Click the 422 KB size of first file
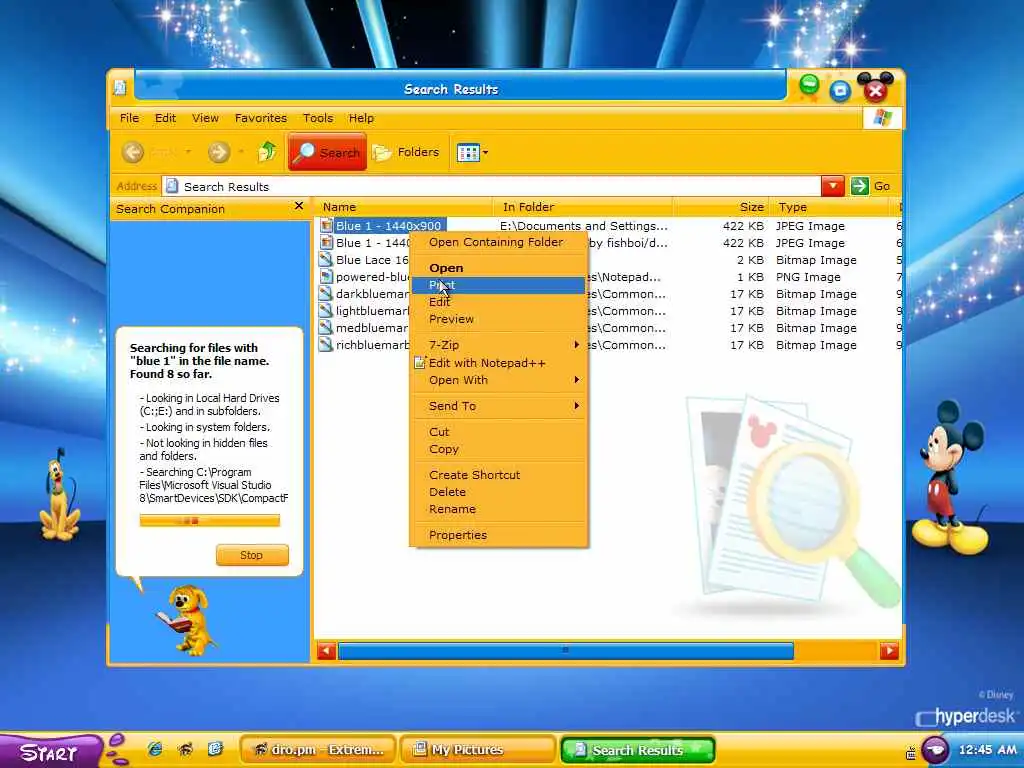 point(743,226)
